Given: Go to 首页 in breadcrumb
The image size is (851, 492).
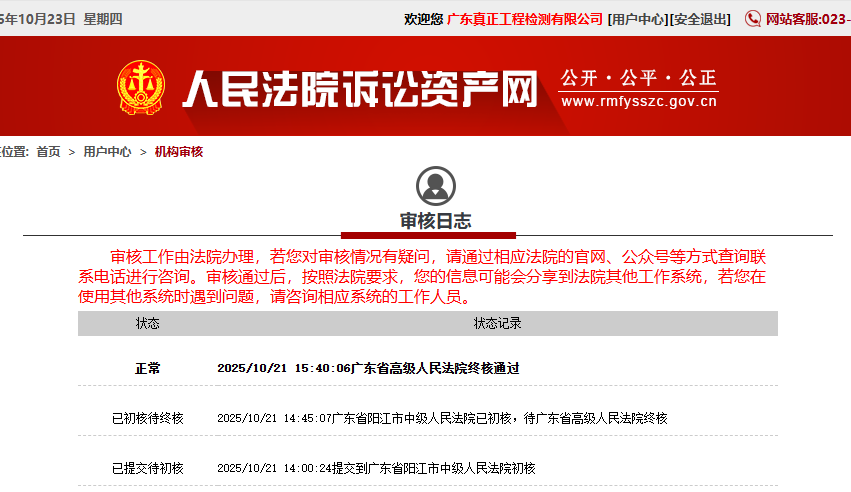Looking at the screenshot, I should pos(48,152).
